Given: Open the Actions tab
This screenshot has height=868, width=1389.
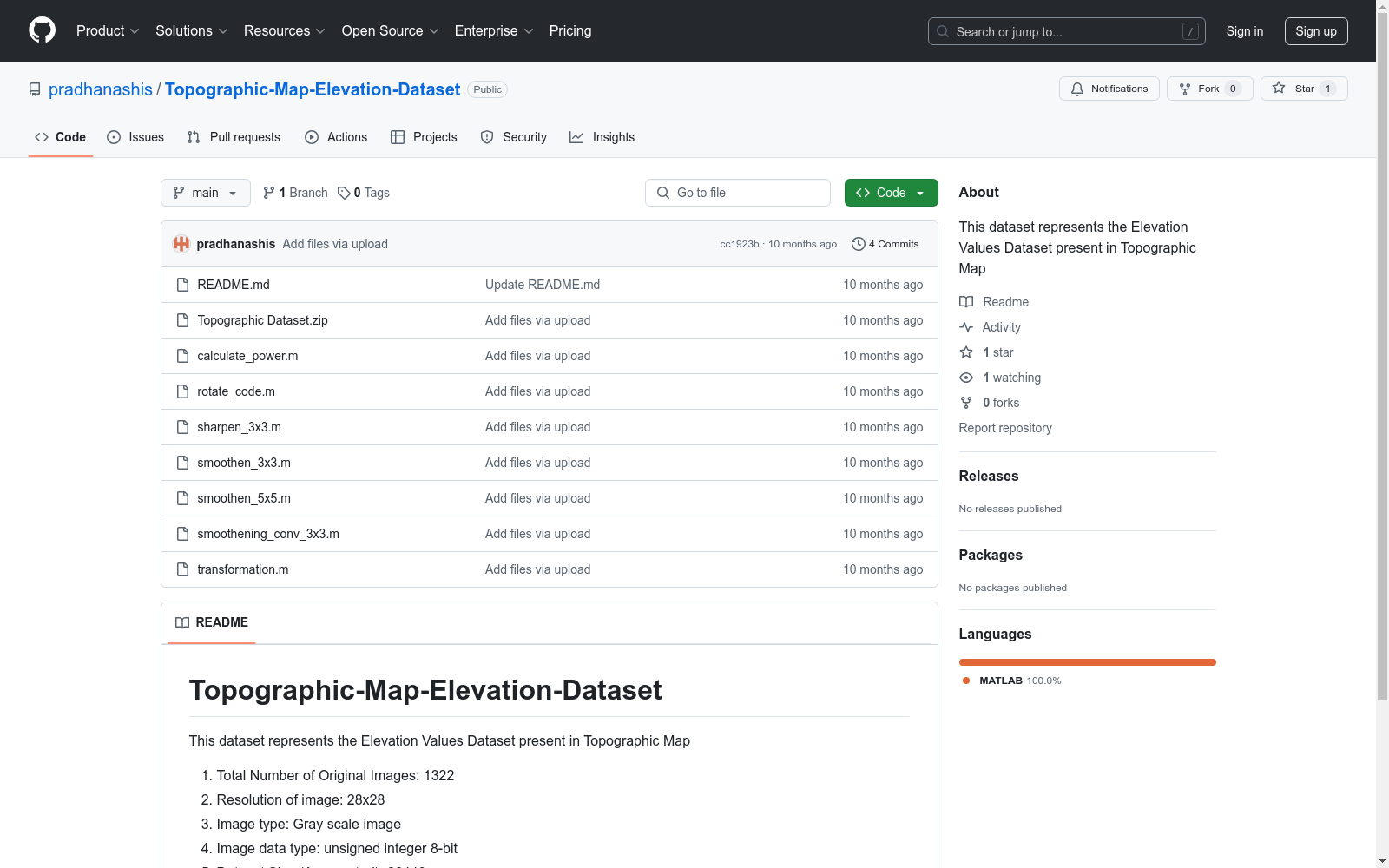Looking at the screenshot, I should point(336,137).
